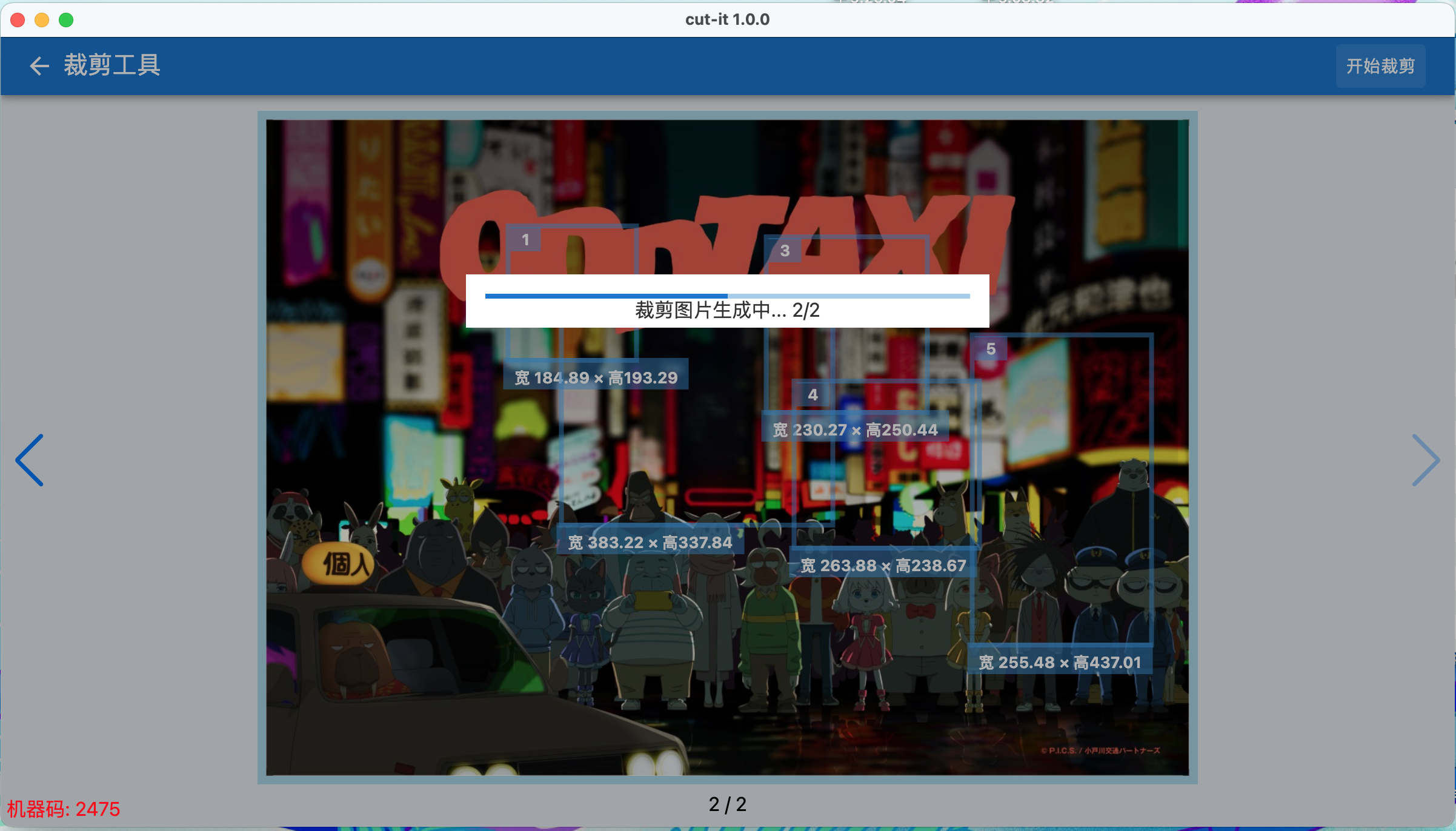
Task: Go to previous image with left chevron
Action: pyautogui.click(x=30, y=460)
